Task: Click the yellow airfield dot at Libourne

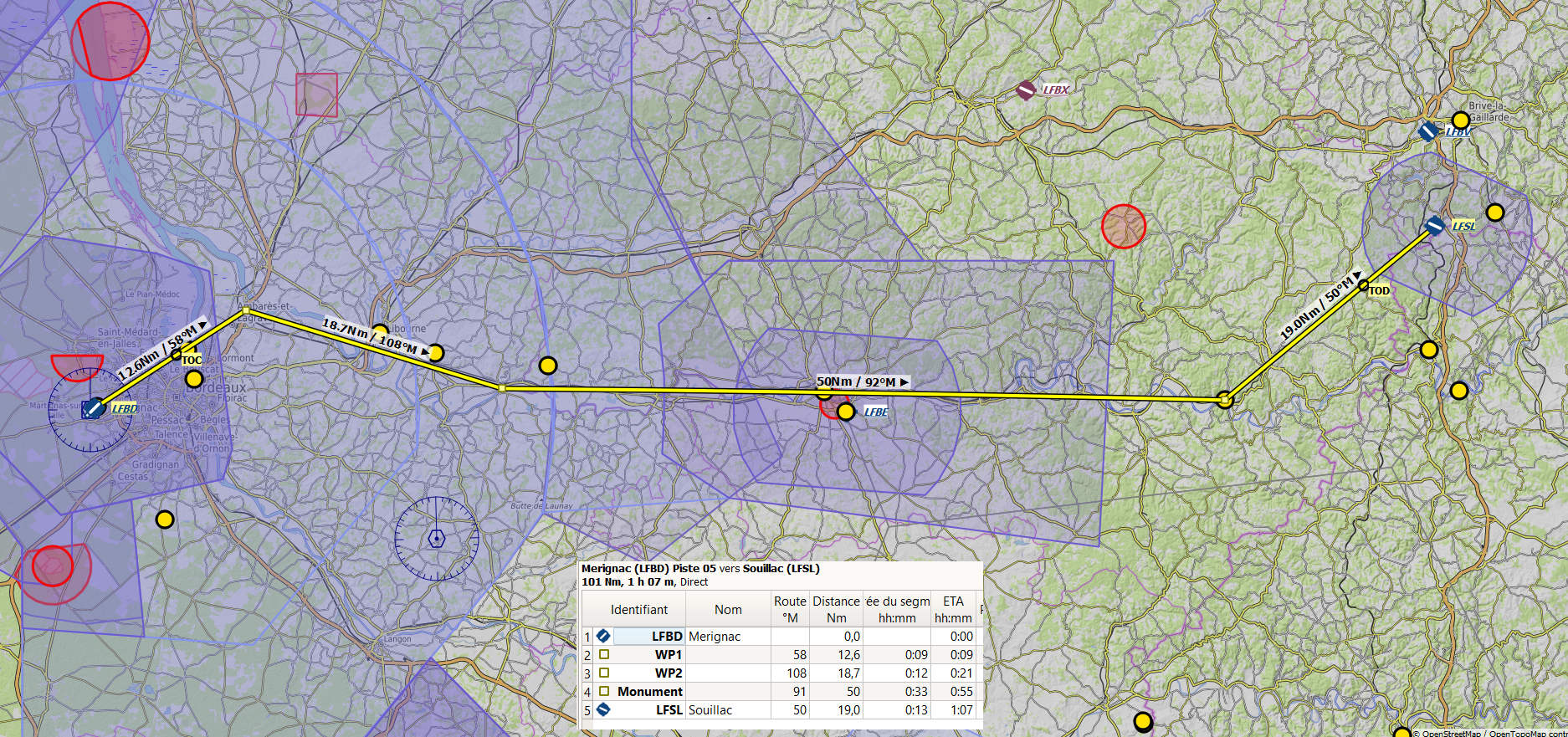Action: (x=380, y=332)
